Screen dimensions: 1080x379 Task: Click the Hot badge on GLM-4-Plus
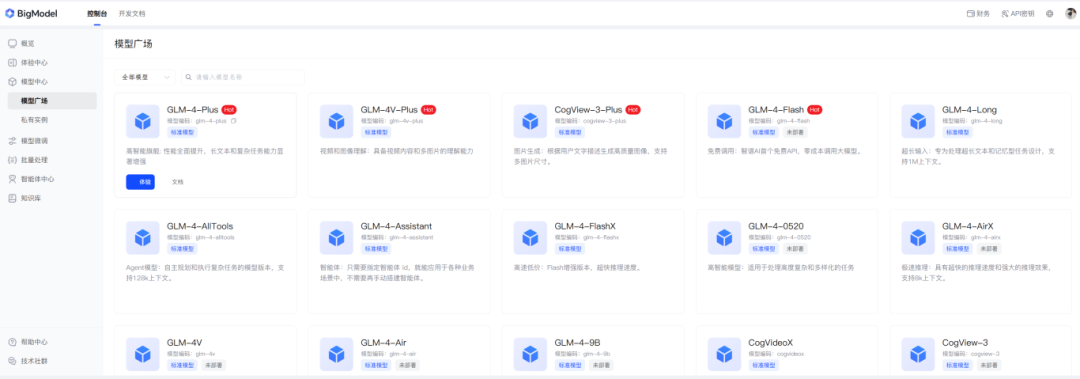pos(229,110)
